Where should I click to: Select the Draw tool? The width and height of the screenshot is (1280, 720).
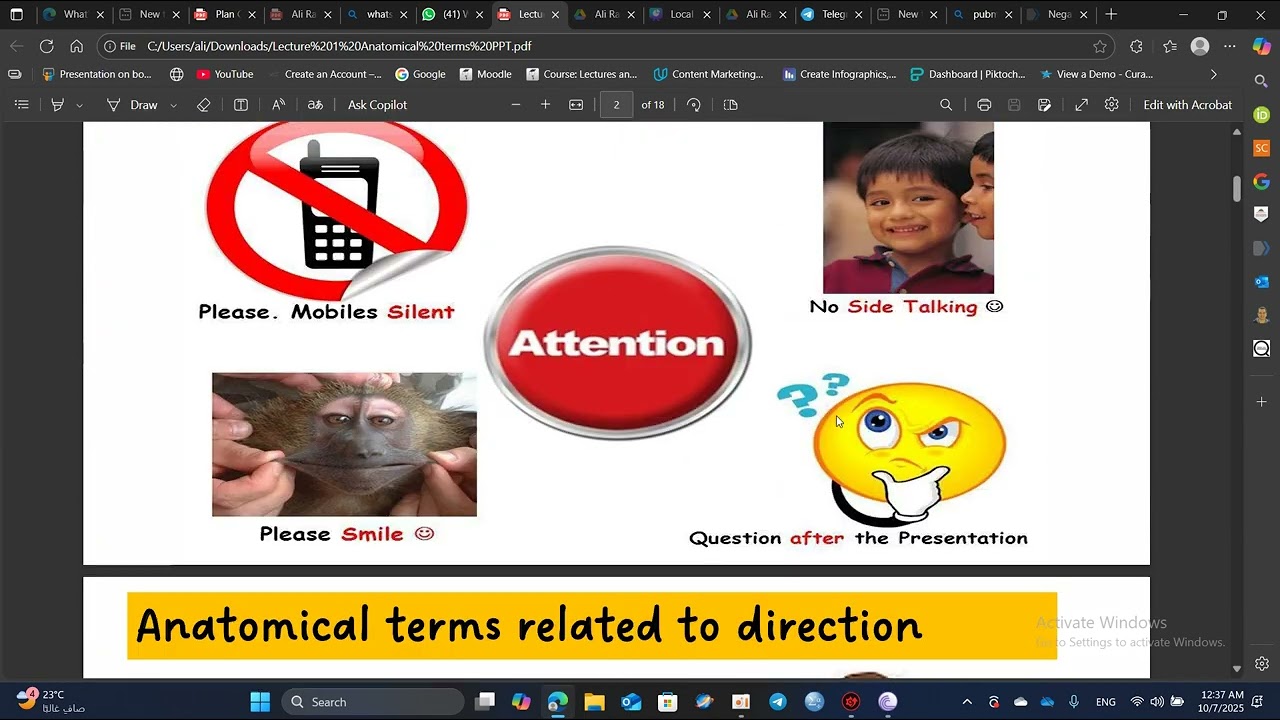tap(133, 105)
